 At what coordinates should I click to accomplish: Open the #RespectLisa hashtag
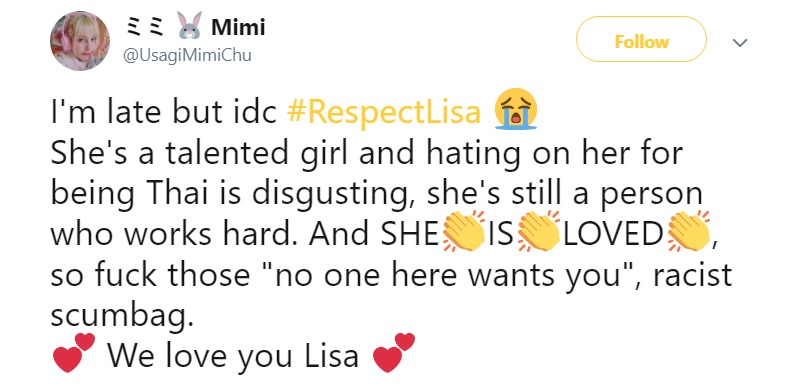384,113
